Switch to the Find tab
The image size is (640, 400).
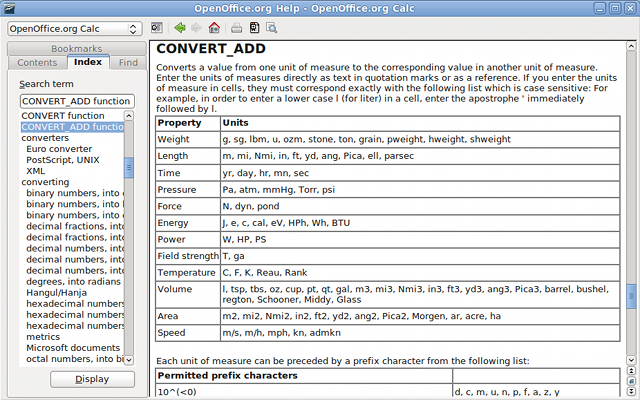click(x=128, y=62)
